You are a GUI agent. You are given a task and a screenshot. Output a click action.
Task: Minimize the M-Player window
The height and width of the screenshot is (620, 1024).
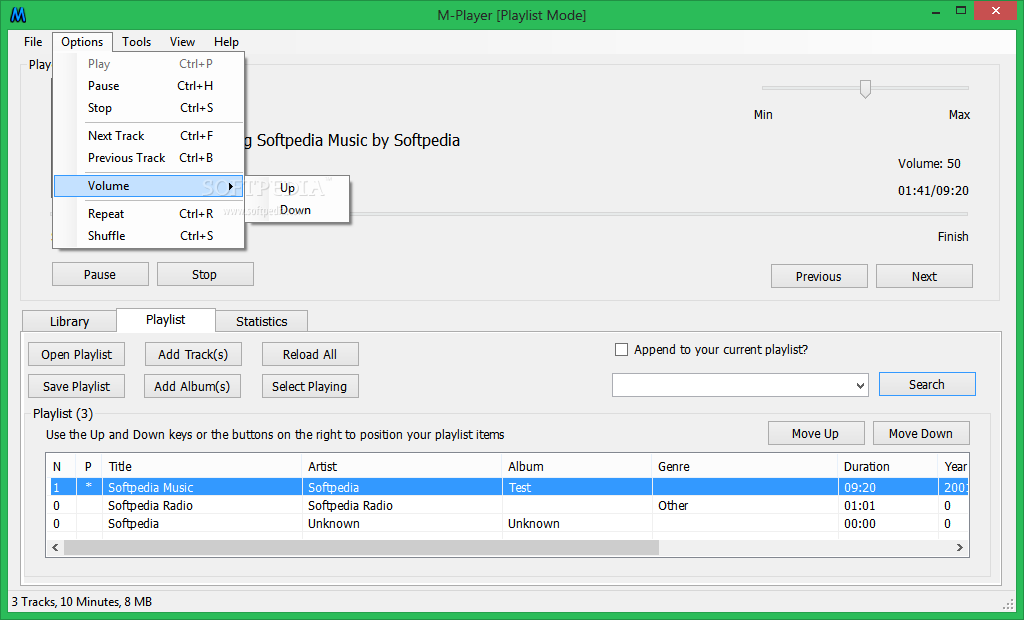point(938,10)
